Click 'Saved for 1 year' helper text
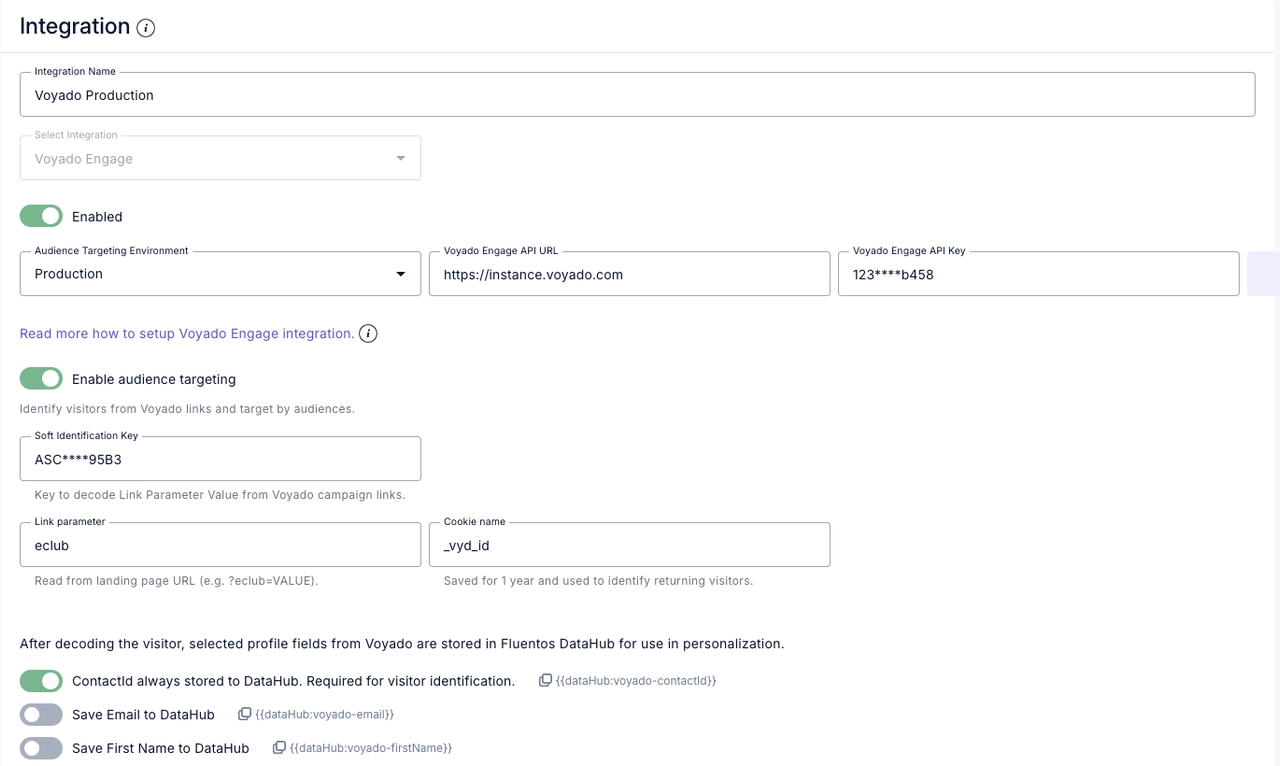Image resolution: width=1280 pixels, height=766 pixels. (x=598, y=580)
